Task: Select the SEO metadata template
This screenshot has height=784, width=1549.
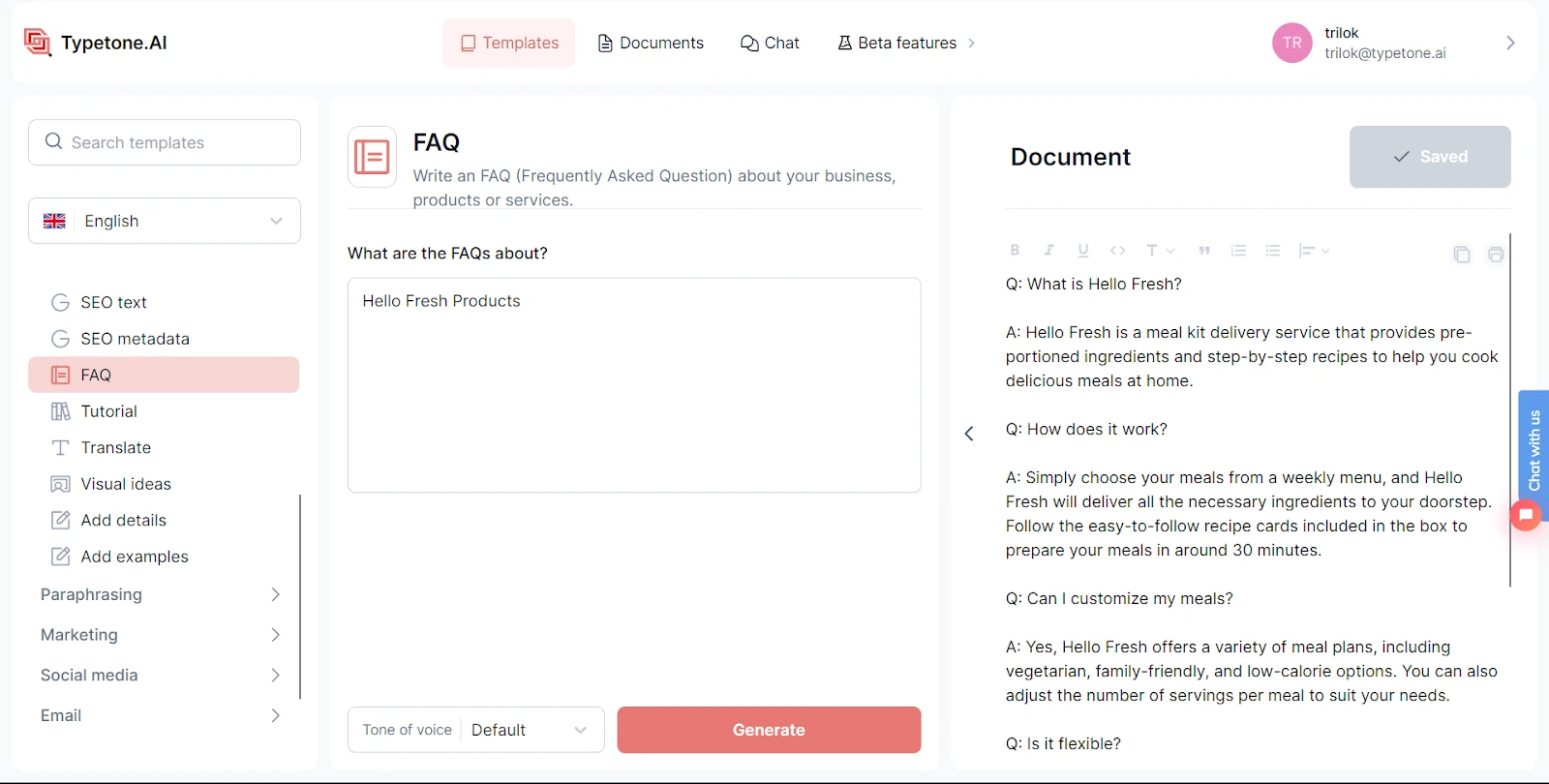Action: click(x=164, y=339)
